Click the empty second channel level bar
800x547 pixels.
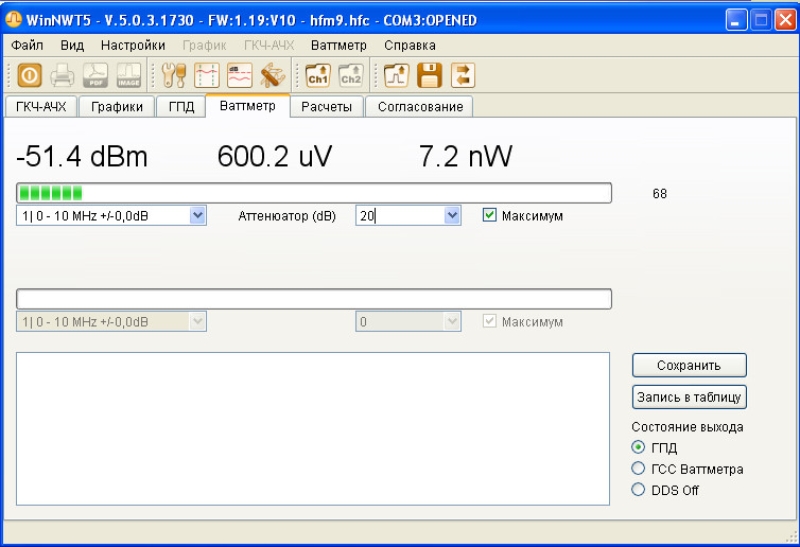[314, 299]
